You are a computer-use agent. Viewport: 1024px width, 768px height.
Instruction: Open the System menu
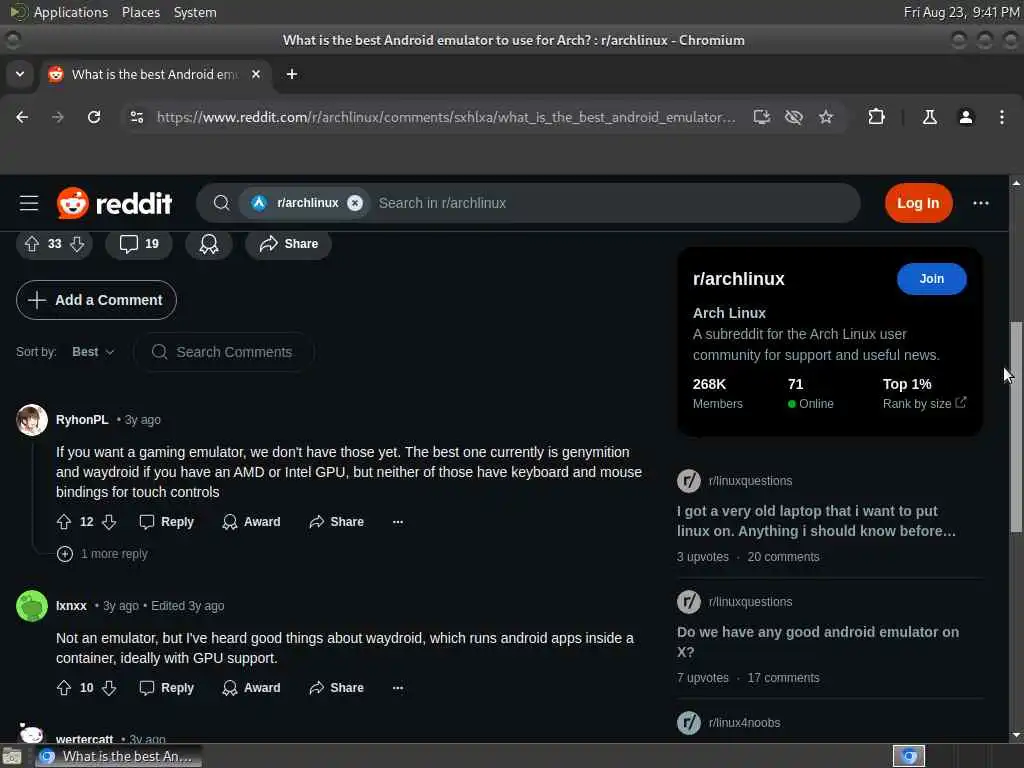[x=195, y=12]
